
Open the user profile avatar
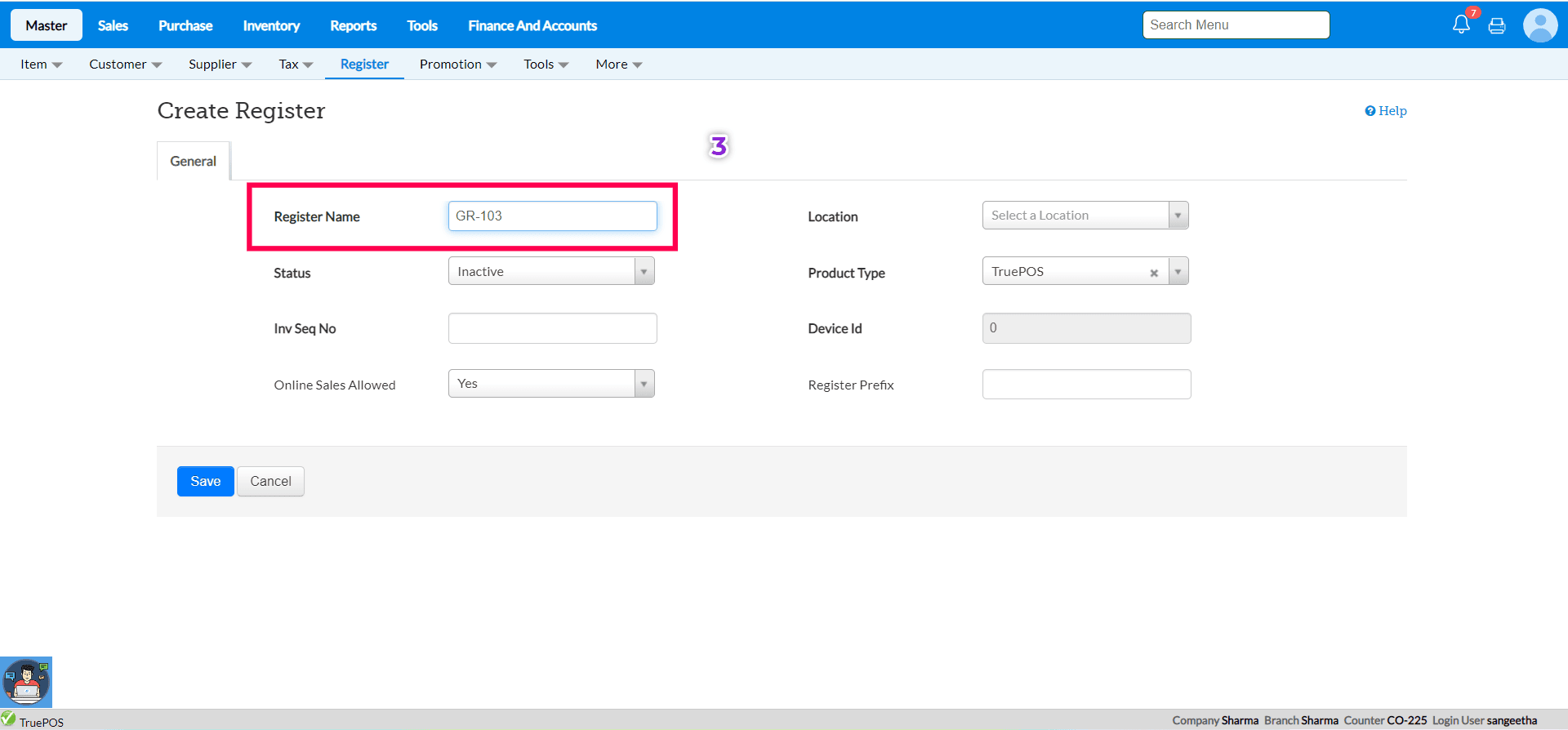(x=1540, y=25)
